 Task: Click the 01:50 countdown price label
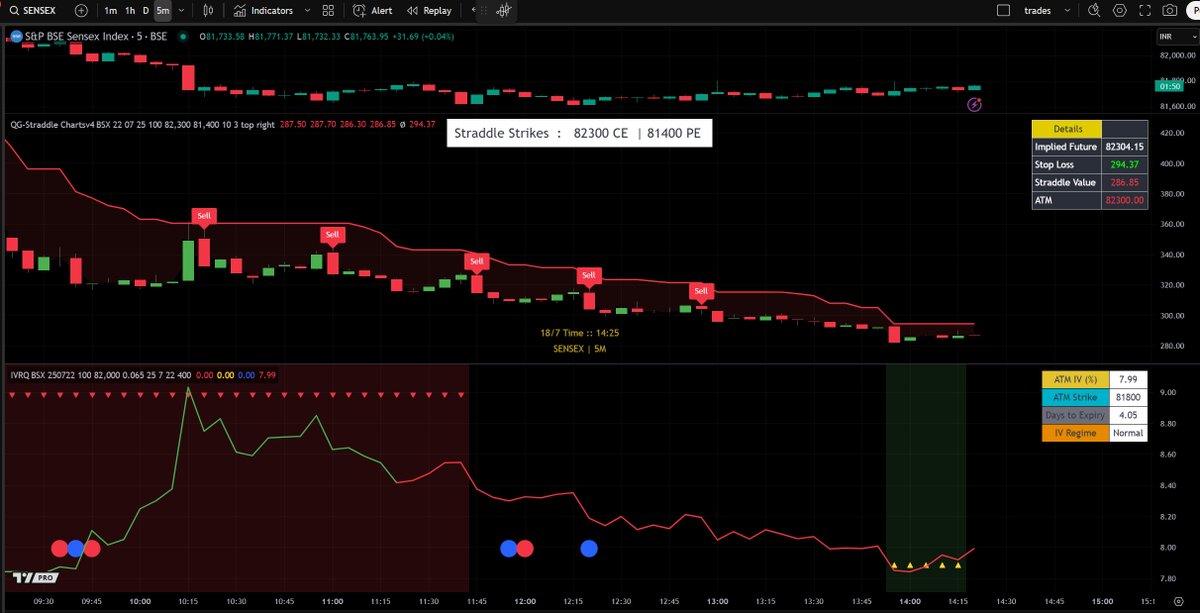(x=1169, y=86)
